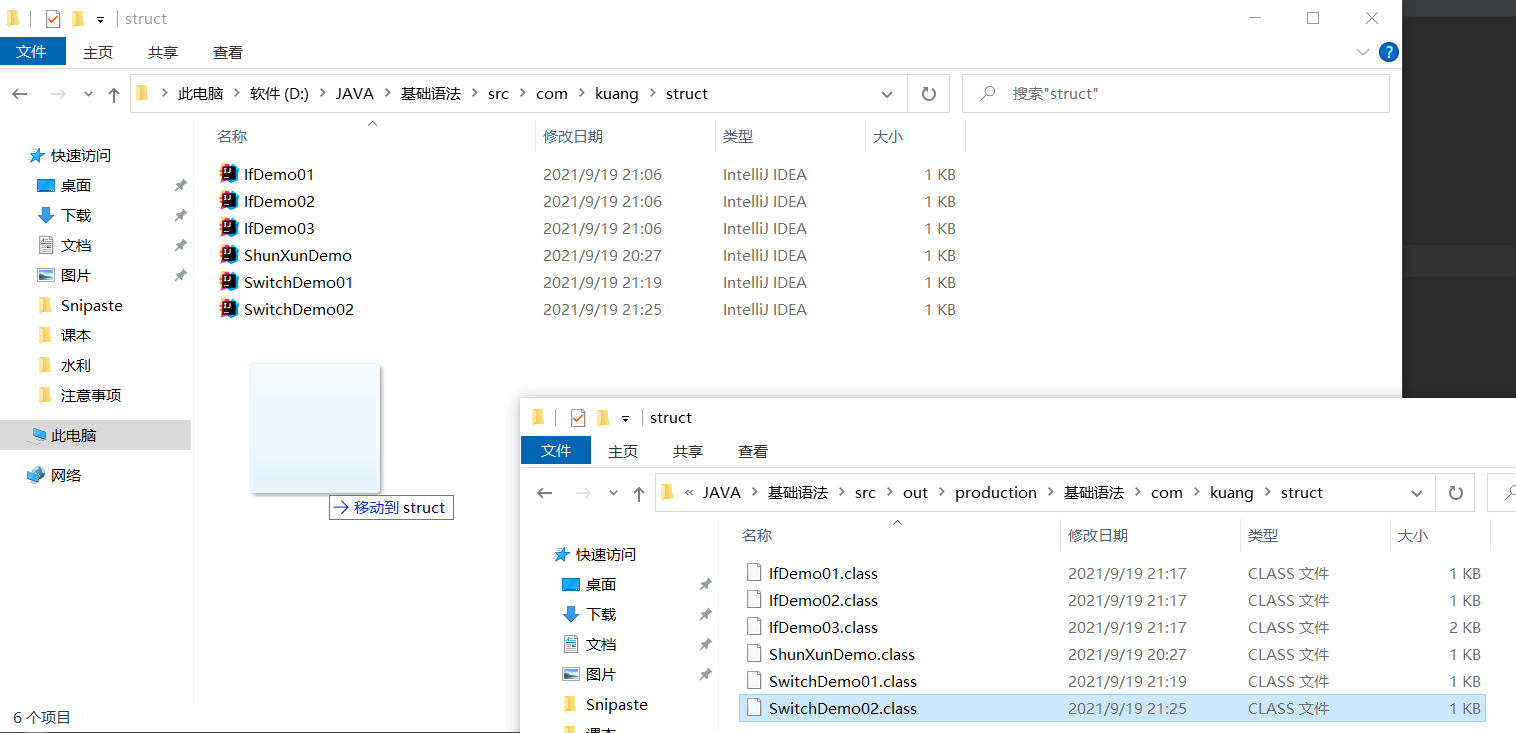Select IfDemo03 file icon in back window
This screenshot has height=733, width=1516.
[229, 228]
